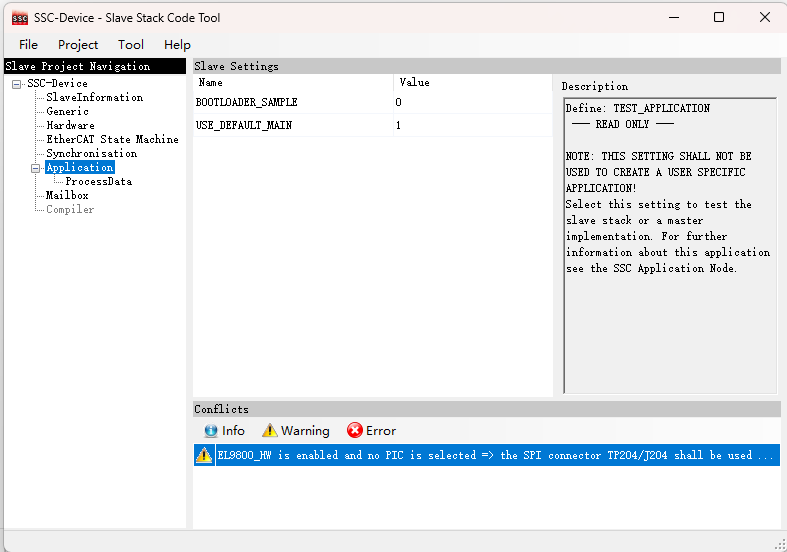787x552 pixels.
Task: Collapse the SSC-Device root node
Action: pyautogui.click(x=17, y=84)
